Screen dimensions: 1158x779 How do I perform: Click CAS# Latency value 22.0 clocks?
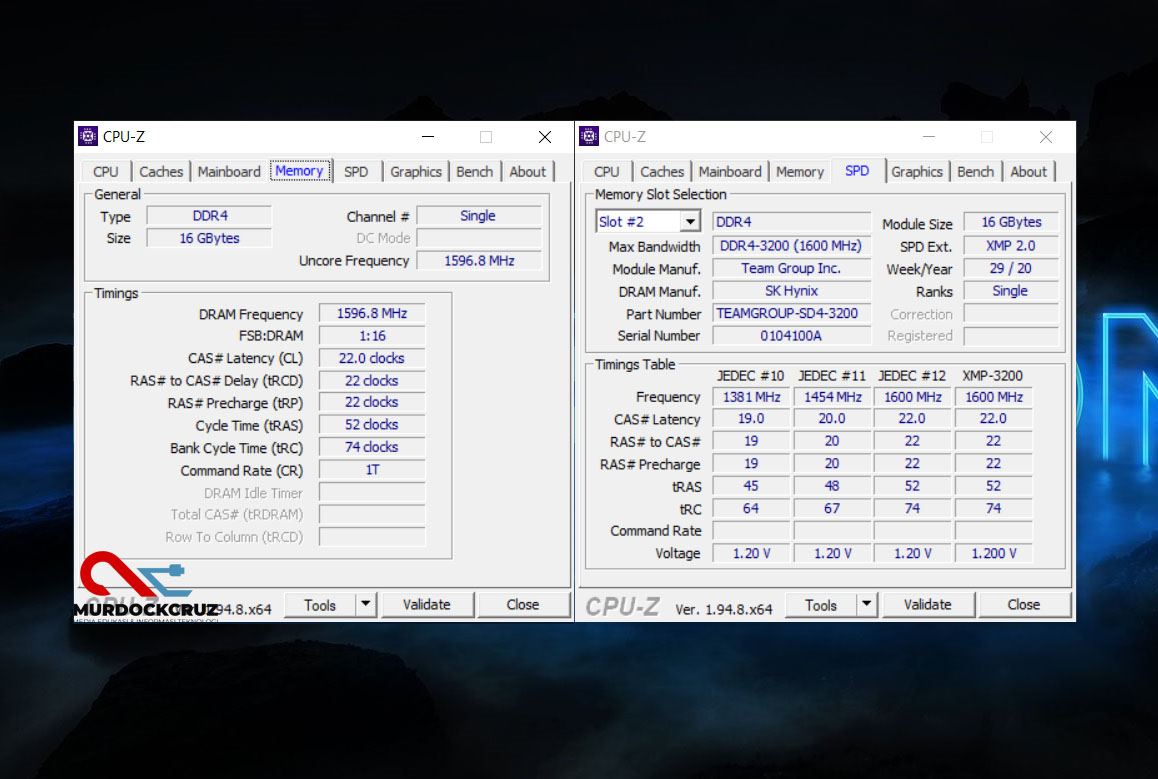click(372, 358)
